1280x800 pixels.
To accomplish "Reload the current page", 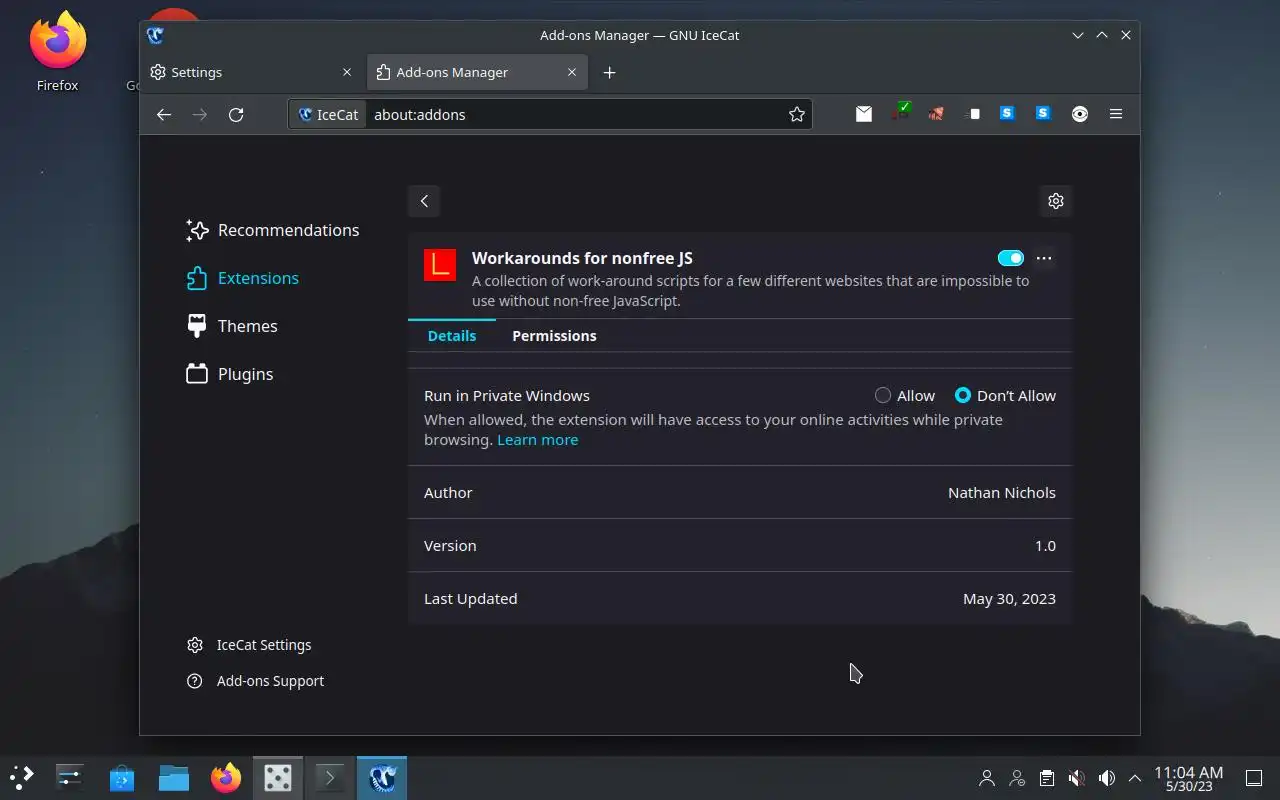I will tap(236, 114).
